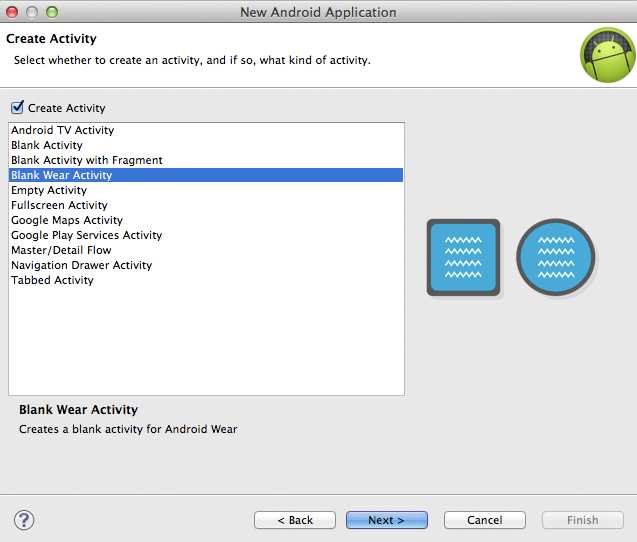Image resolution: width=637 pixels, height=542 pixels.
Task: Choose Blank Activity with Fragment
Action: click(x=206, y=160)
